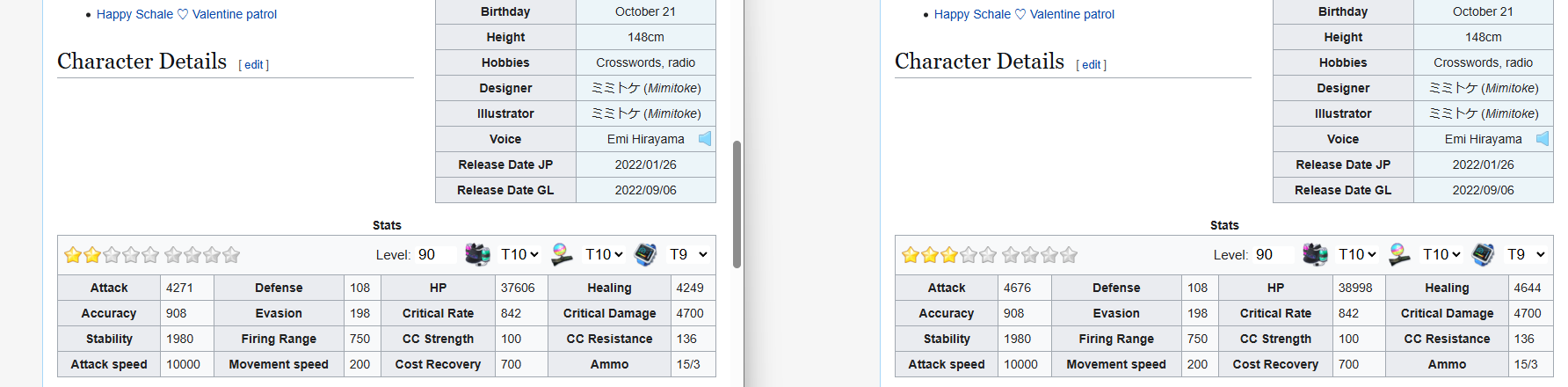The image size is (1568, 387).
Task: Set first rating star in right window
Action: 911,255
